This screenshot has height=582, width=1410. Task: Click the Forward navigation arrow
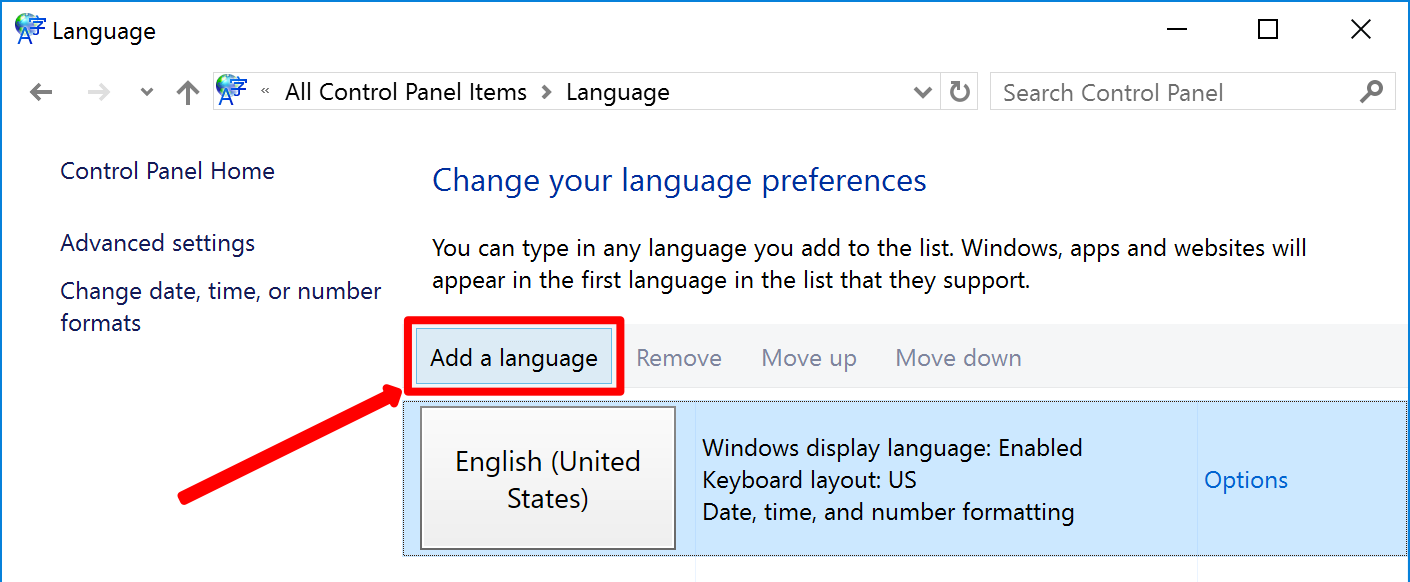98,93
